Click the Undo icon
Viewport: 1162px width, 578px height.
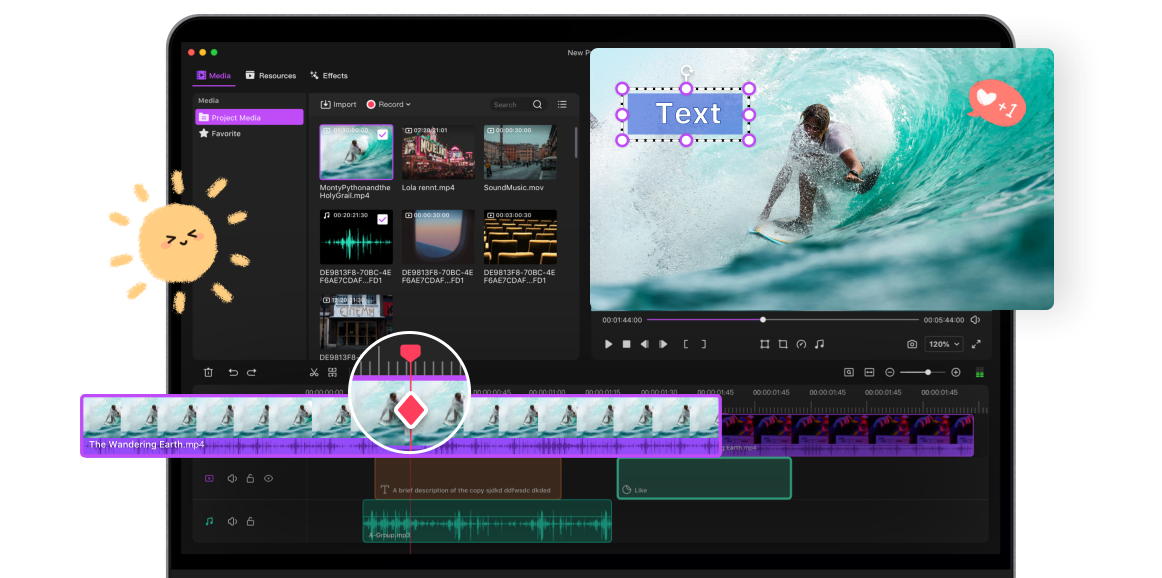[x=233, y=371]
